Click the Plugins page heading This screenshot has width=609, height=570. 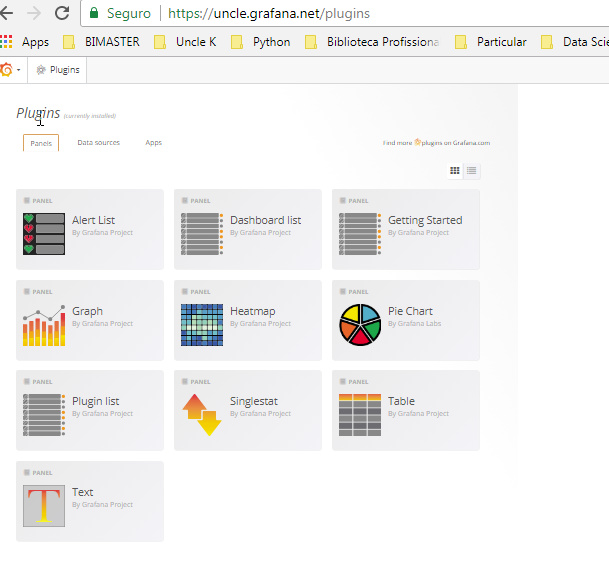click(x=38, y=113)
